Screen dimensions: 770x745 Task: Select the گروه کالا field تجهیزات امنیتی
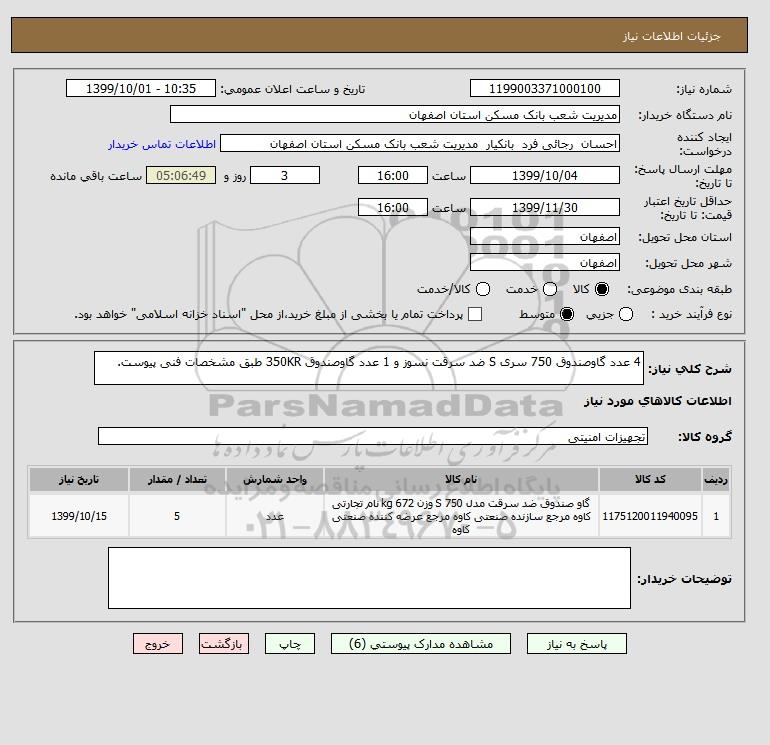(373, 436)
